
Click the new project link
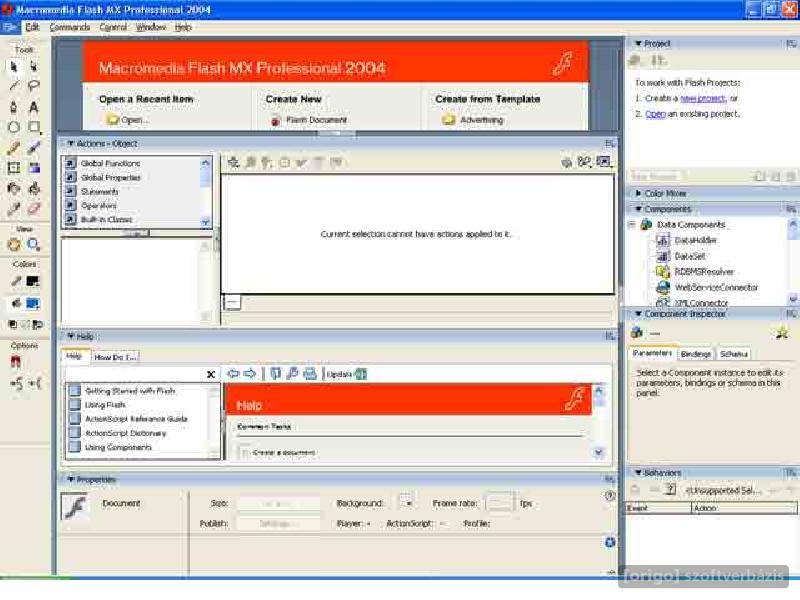tap(702, 98)
